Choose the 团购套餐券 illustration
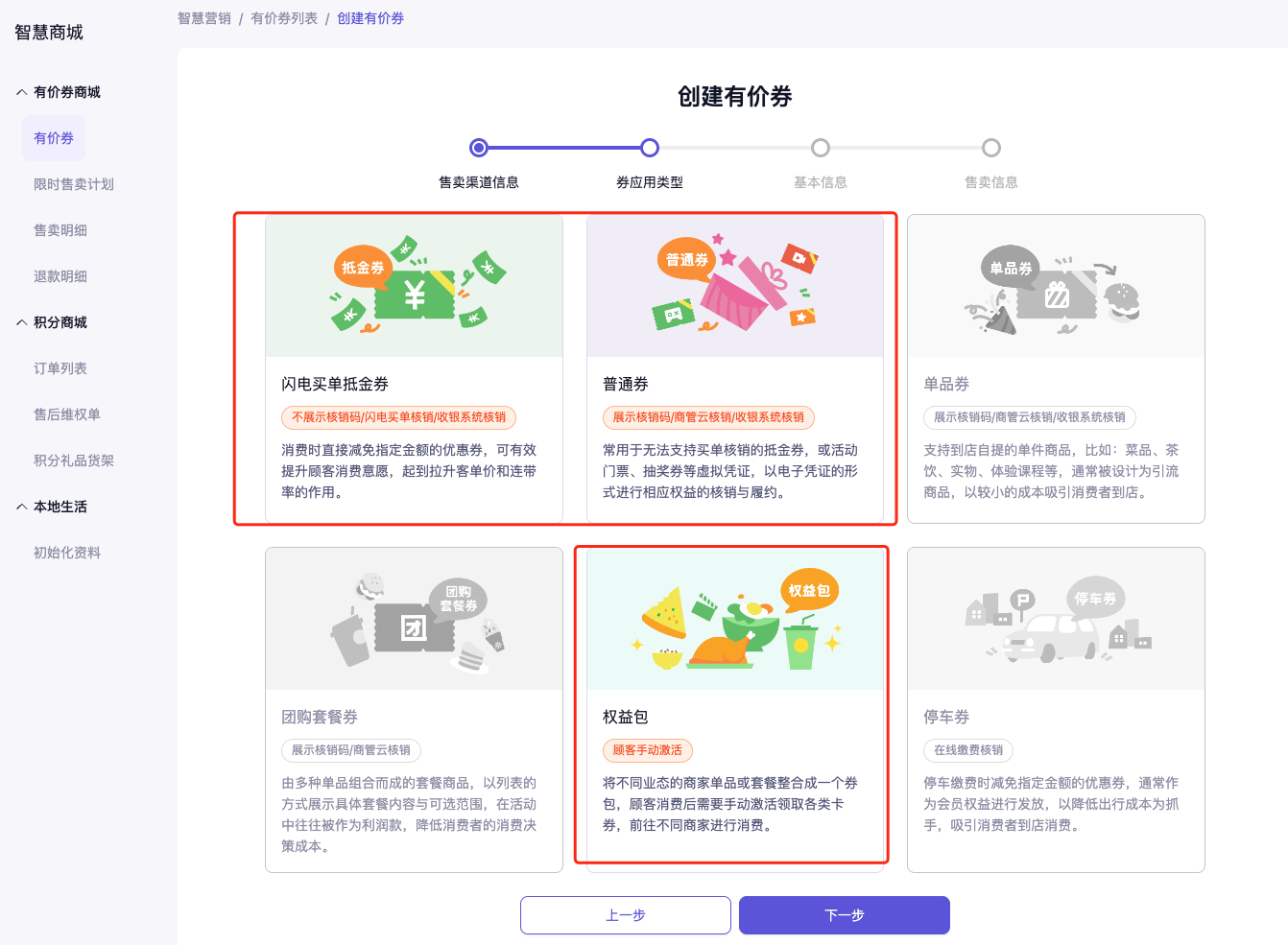 414,620
